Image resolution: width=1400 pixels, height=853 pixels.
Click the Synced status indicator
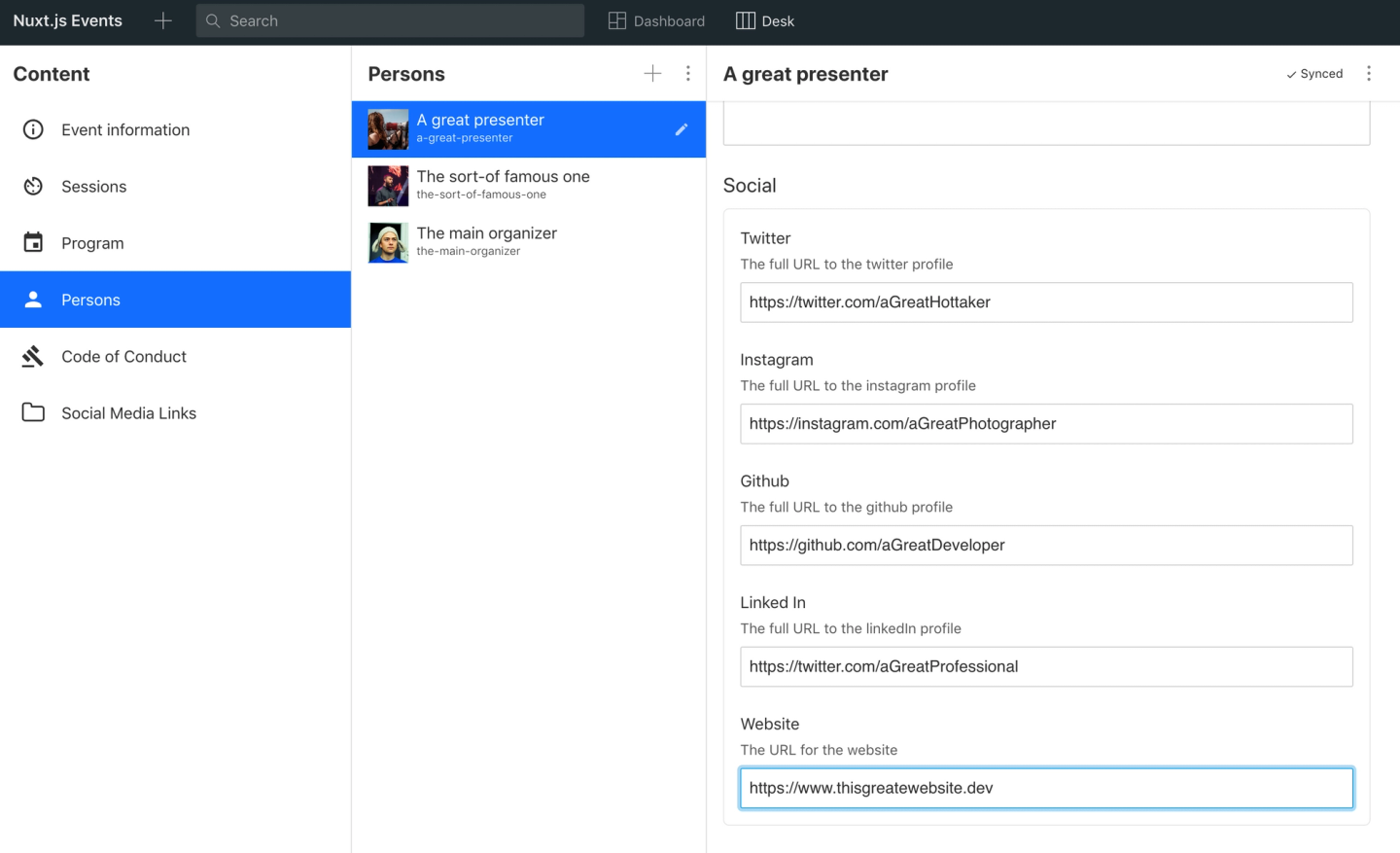tap(1314, 73)
